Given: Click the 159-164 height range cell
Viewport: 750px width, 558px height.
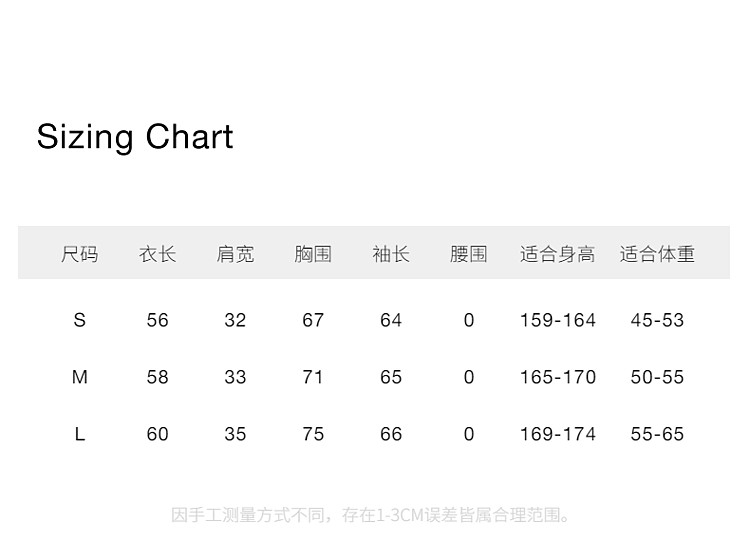Looking at the screenshot, I should pyautogui.click(x=557, y=320).
